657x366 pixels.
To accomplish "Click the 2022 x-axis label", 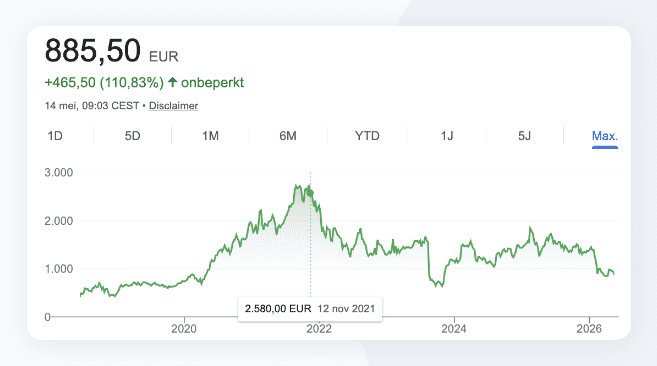I will (319, 329).
